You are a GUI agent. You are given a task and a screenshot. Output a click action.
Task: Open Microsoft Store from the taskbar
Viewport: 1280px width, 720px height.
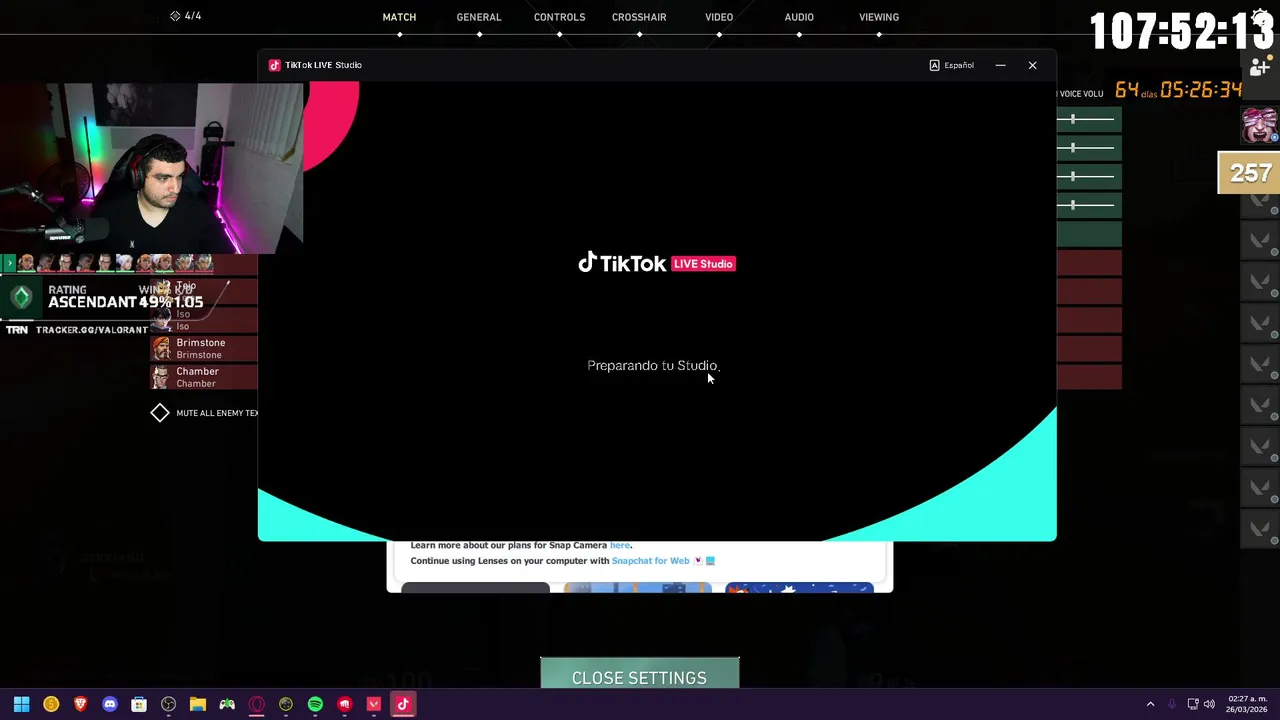pos(139,704)
